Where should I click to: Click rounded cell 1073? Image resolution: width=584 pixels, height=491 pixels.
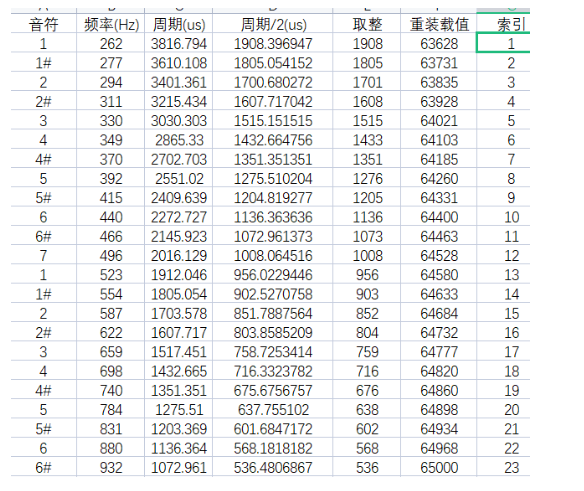coord(367,236)
